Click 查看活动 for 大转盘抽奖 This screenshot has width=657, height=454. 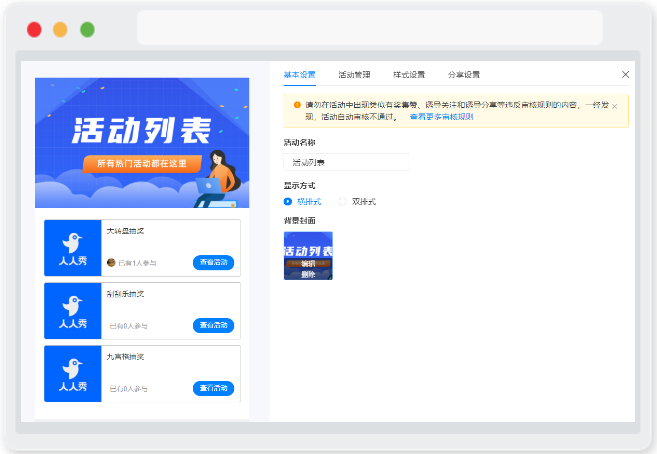(213, 262)
